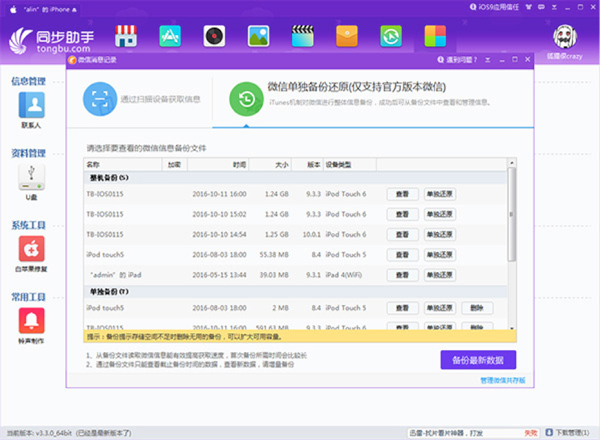Open the U盘 USB drive icon
This screenshot has width=600, height=440.
[x=31, y=177]
